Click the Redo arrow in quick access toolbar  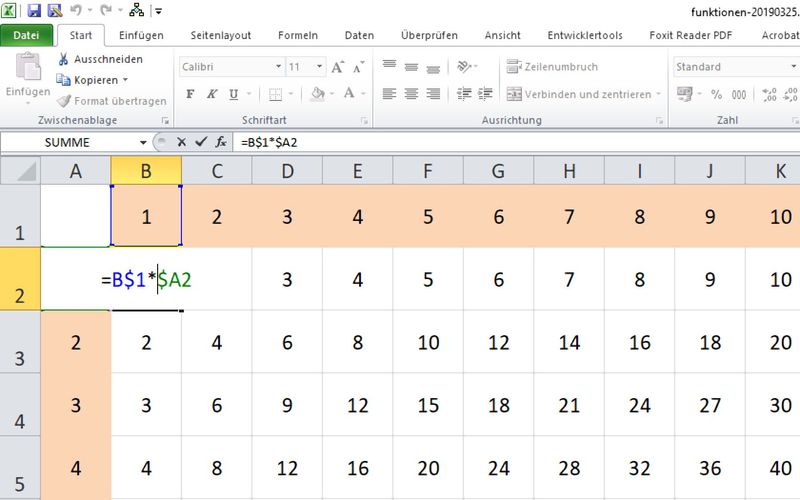click(106, 10)
